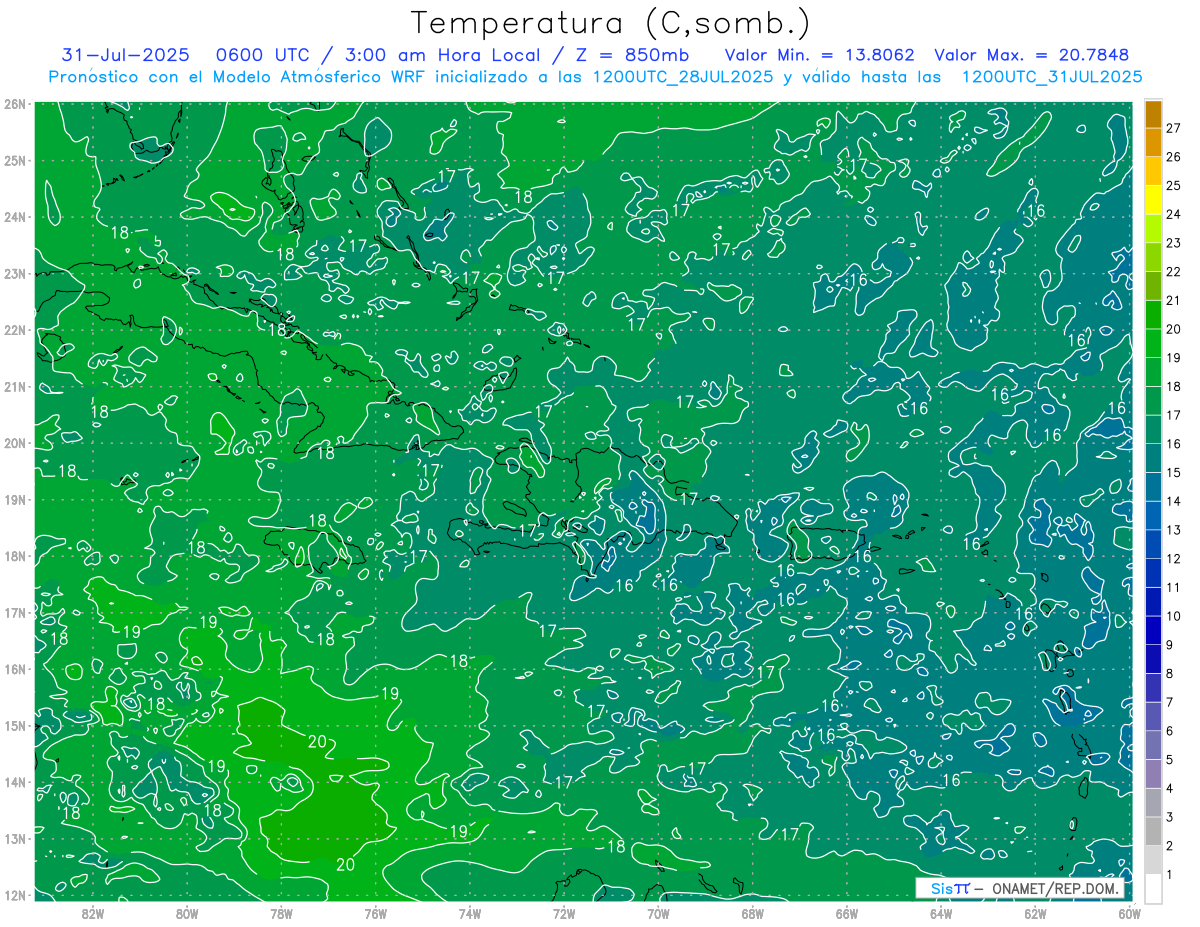The height and width of the screenshot is (927, 1200).
Task: Click the '72W' longitude axis label
Action: [564, 913]
